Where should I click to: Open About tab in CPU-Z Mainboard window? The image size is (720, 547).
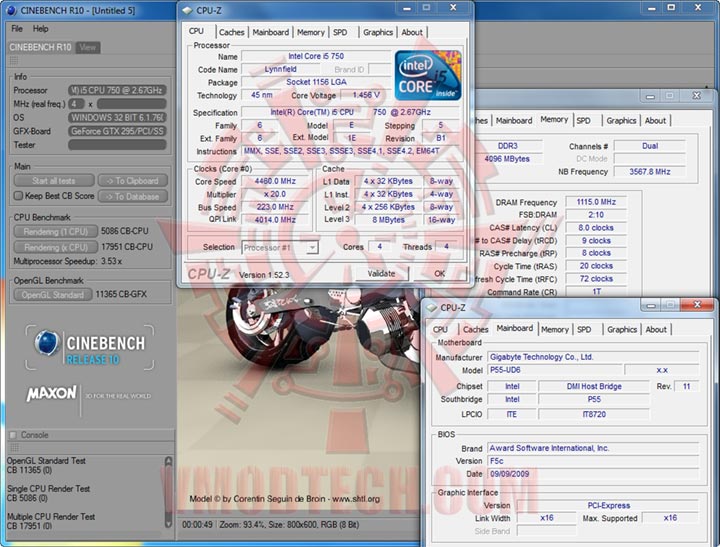pyautogui.click(x=656, y=329)
